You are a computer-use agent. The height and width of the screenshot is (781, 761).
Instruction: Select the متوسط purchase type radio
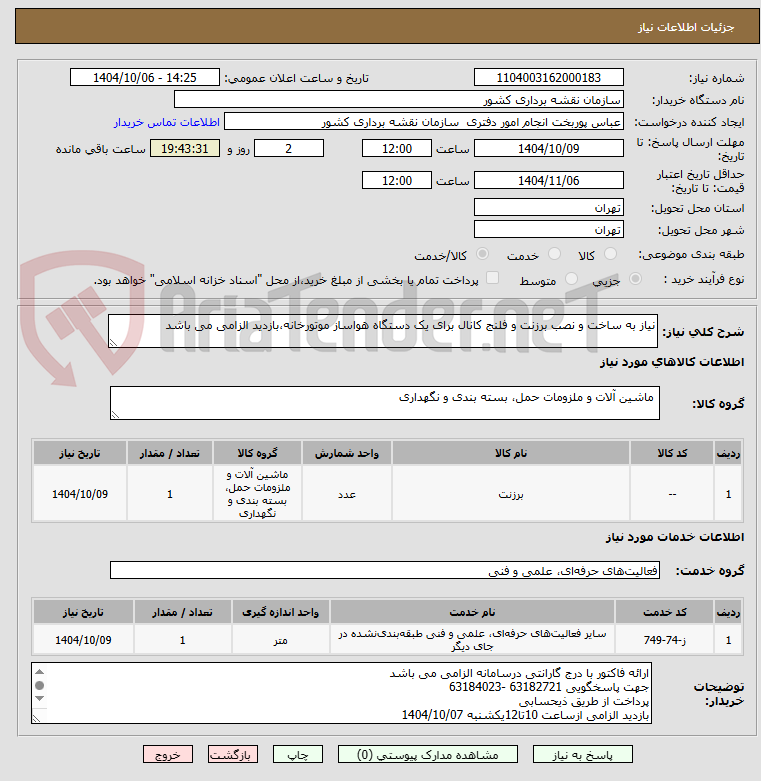(571, 279)
